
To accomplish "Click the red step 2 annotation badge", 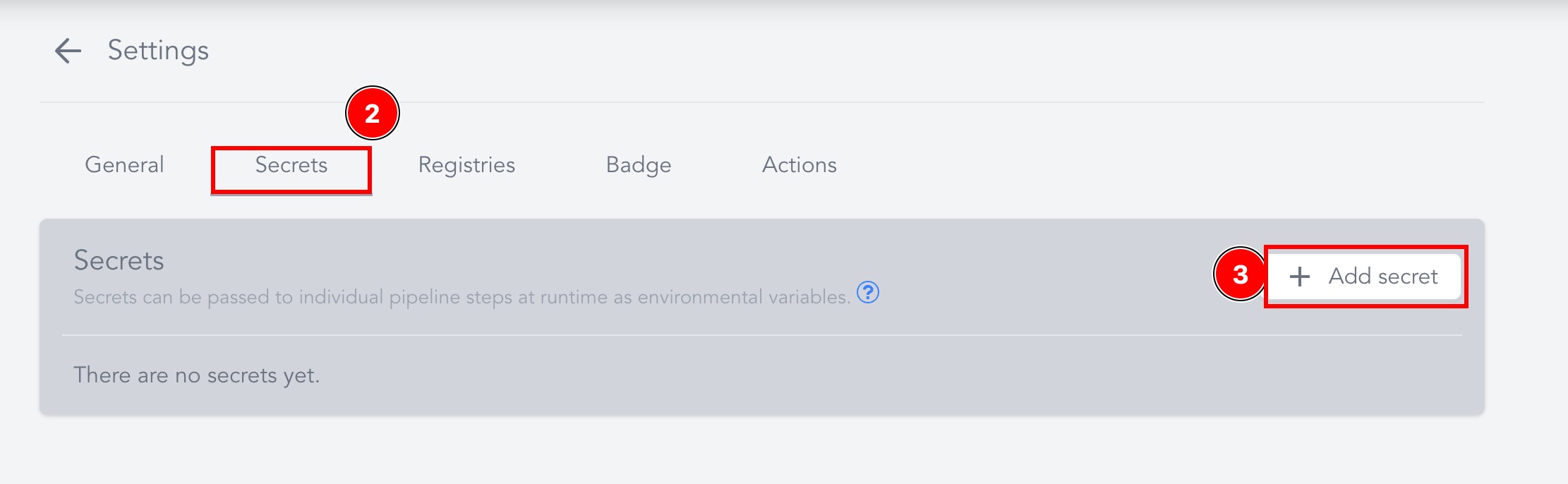I will (373, 113).
